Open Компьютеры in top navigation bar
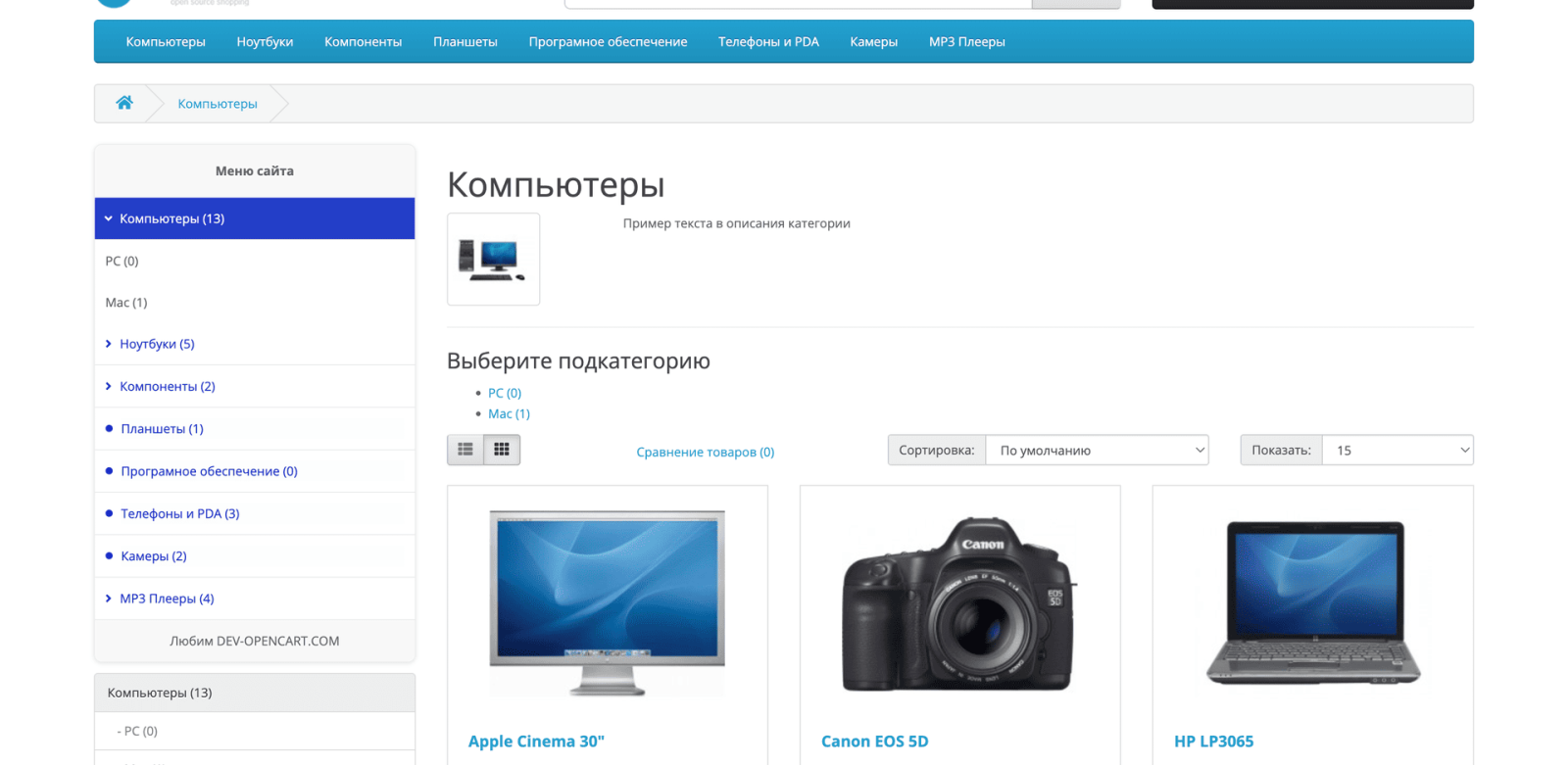This screenshot has width=1568, height=766. coord(166,42)
